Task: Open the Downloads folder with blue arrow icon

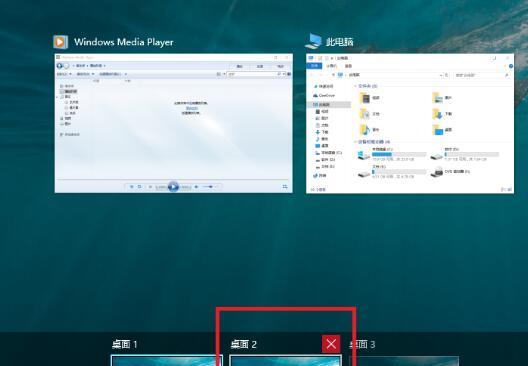Action: [x=437, y=114]
